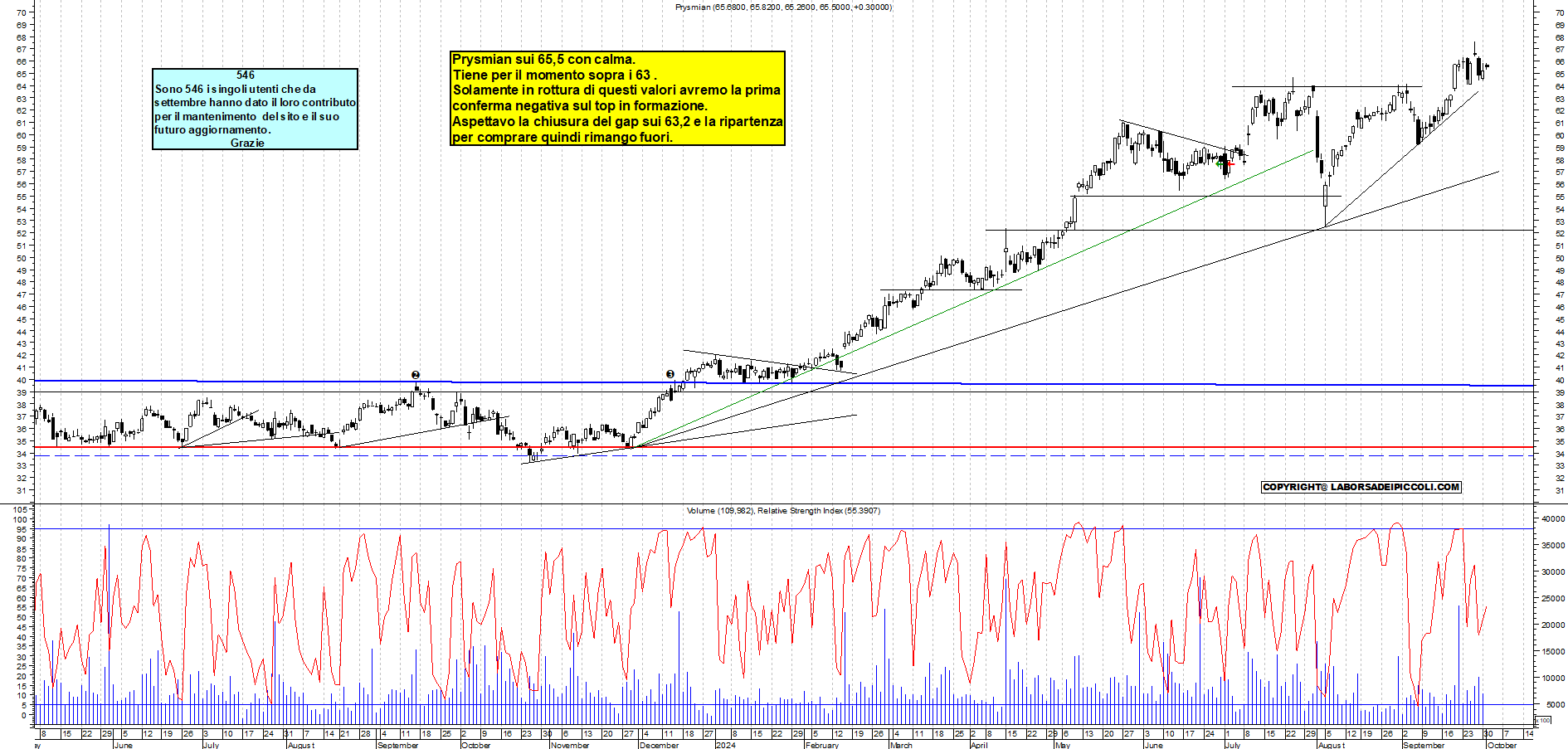The height and width of the screenshot is (749, 1568).
Task: Click the '546' heading in the cyan box
Action: click(246, 75)
